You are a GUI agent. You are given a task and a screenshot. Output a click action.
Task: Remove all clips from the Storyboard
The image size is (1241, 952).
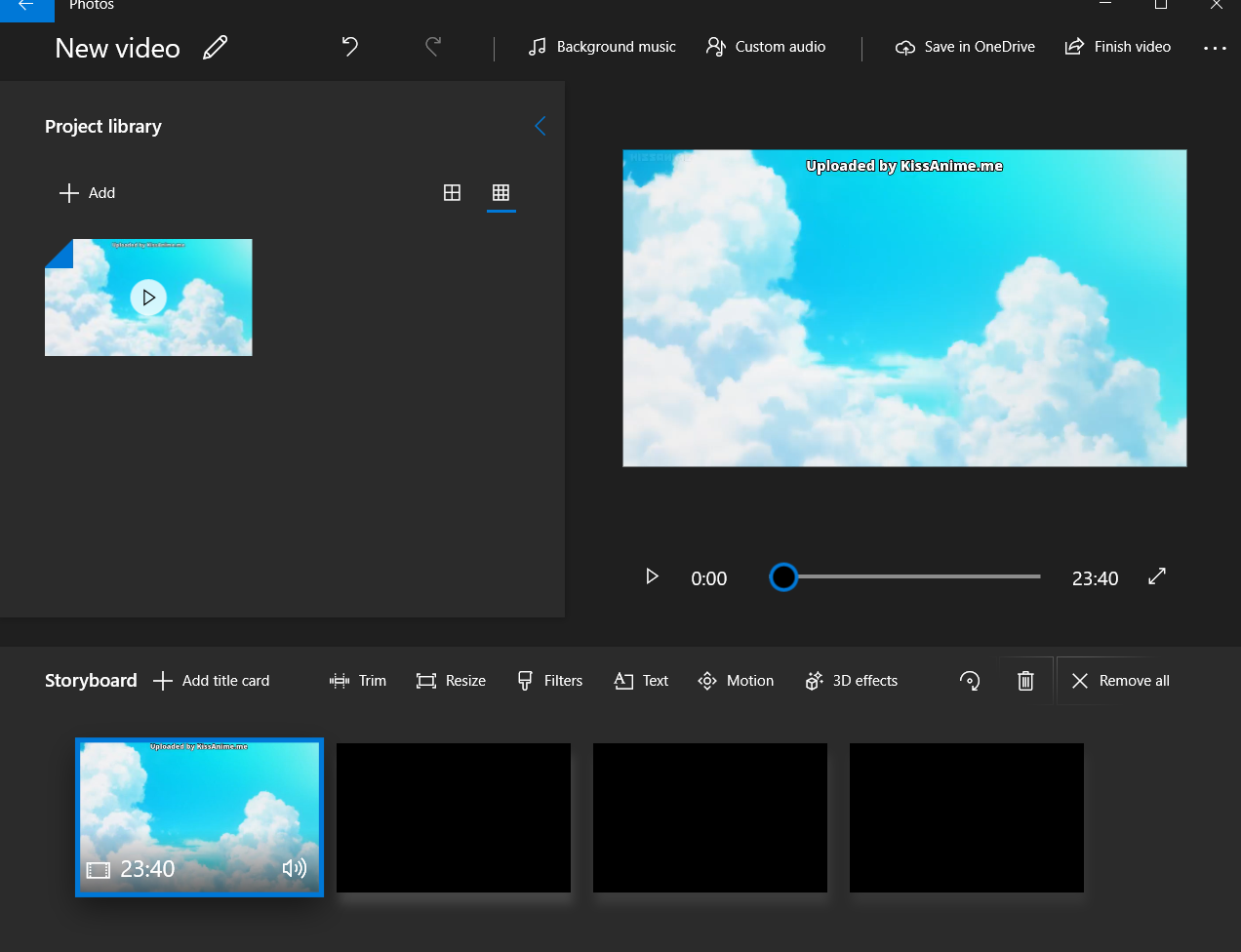(x=1116, y=680)
